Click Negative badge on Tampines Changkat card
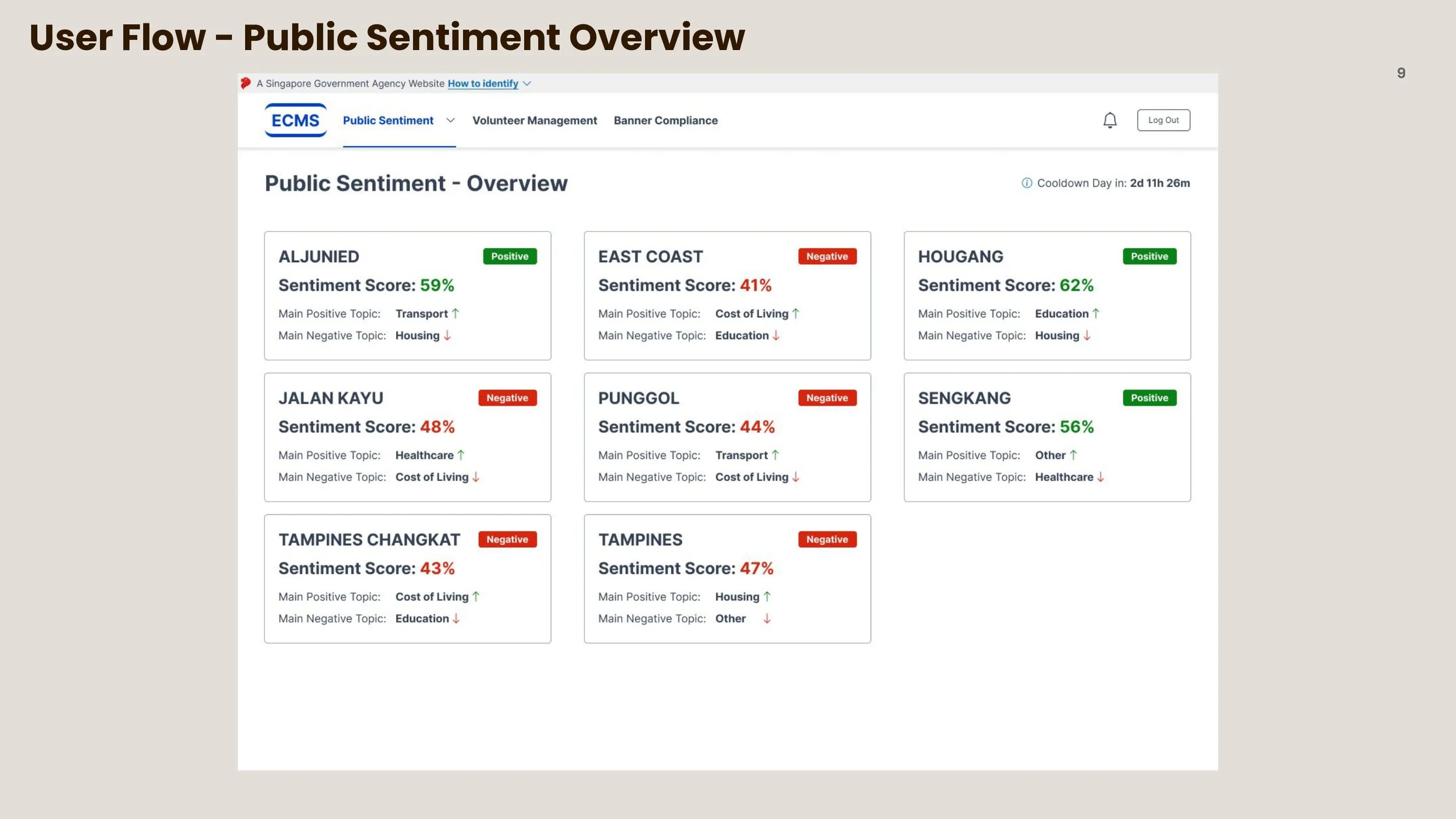Viewport: 1456px width, 819px height. pyautogui.click(x=507, y=539)
